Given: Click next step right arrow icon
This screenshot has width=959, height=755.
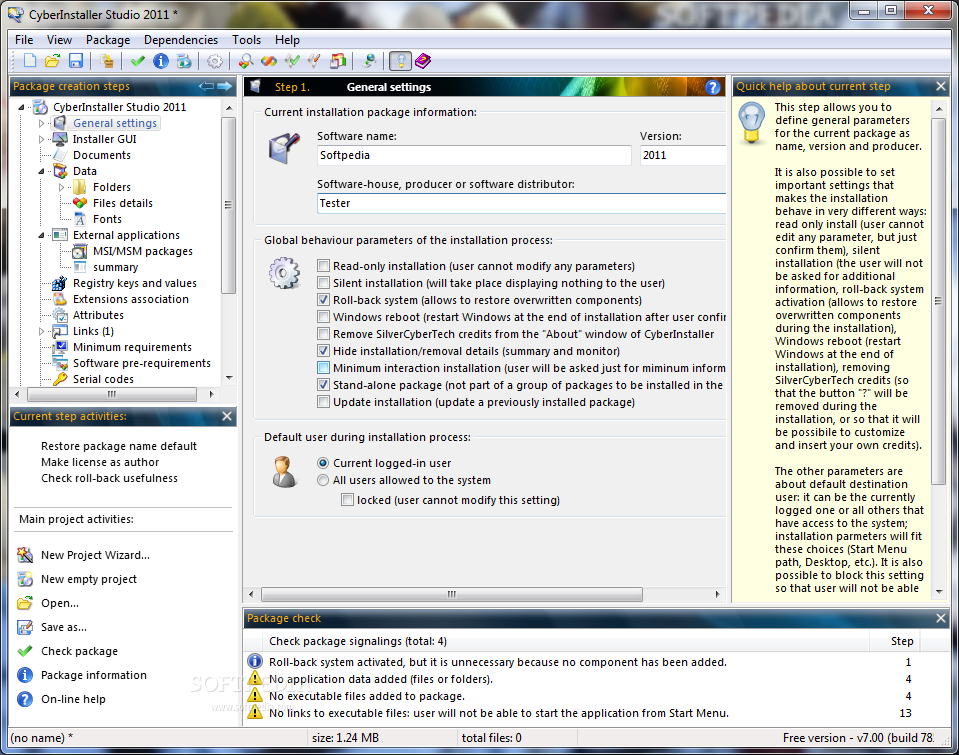Looking at the screenshot, I should click(x=224, y=86).
